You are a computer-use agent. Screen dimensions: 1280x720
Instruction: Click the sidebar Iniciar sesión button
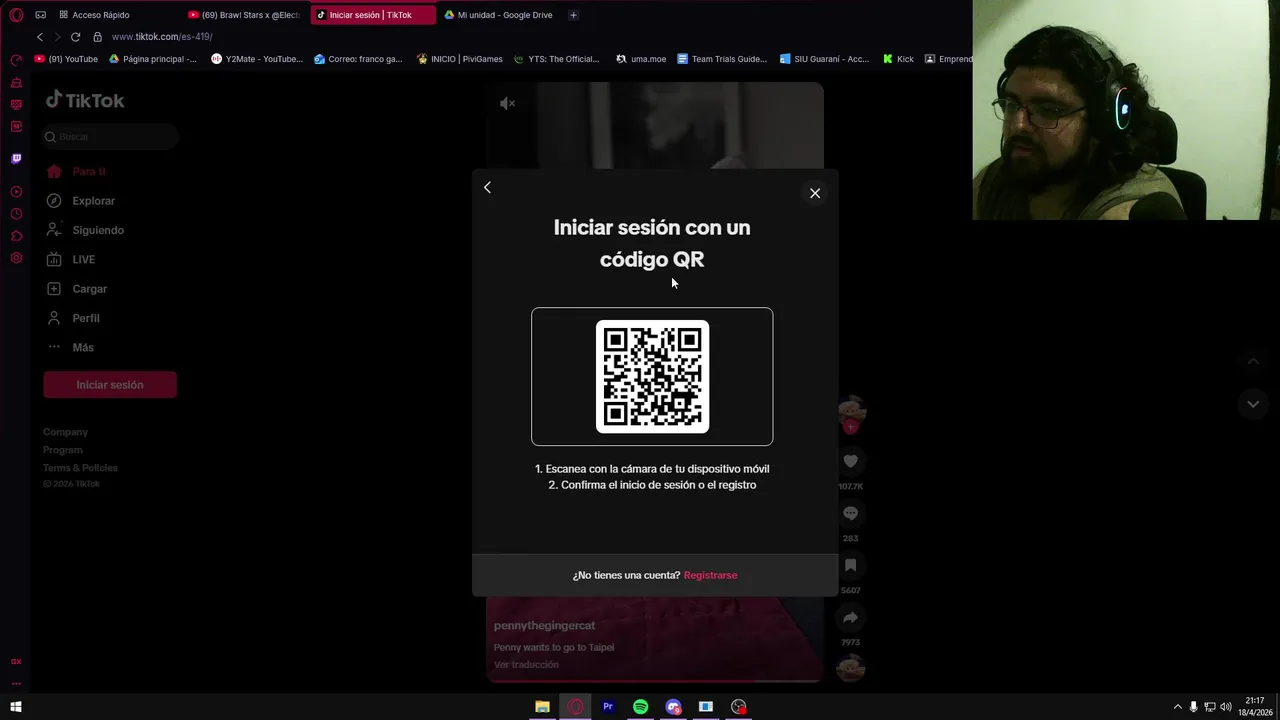click(x=110, y=385)
